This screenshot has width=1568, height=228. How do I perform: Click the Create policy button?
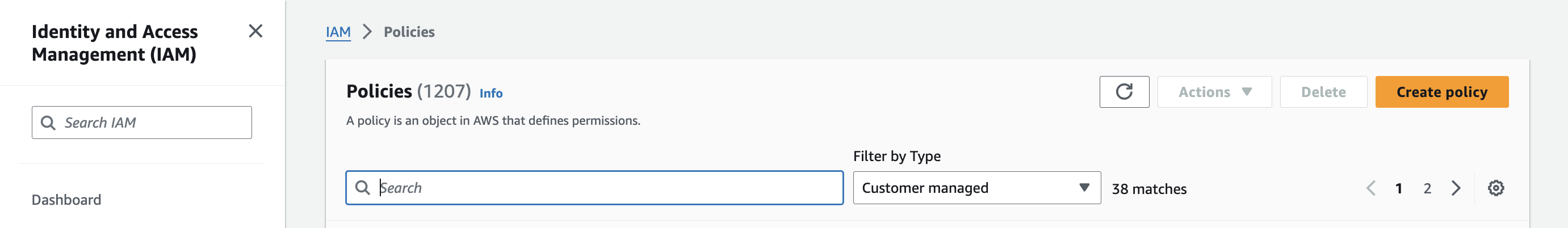1441,92
